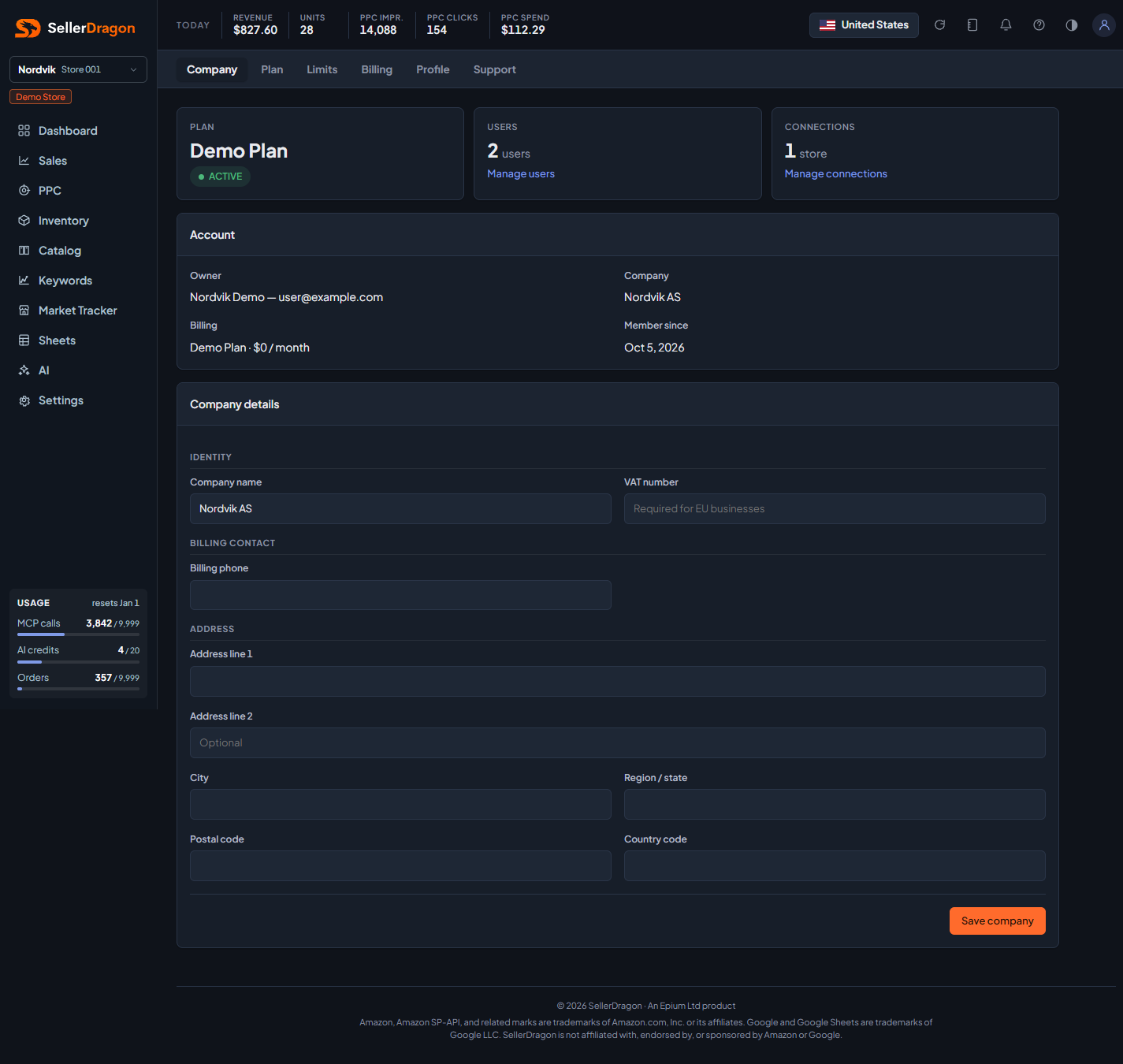1123x1064 pixels.
Task: Focus the Country code field
Action: tap(835, 866)
